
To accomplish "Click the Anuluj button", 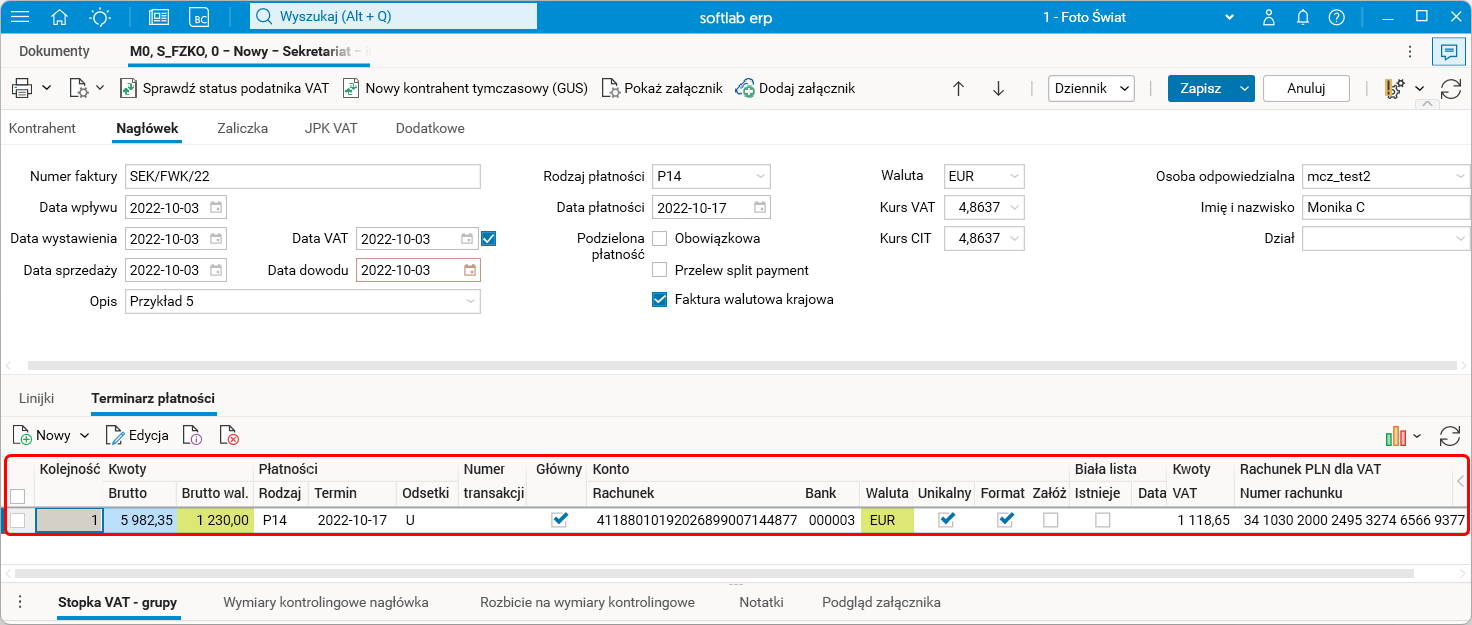I will point(1306,88).
